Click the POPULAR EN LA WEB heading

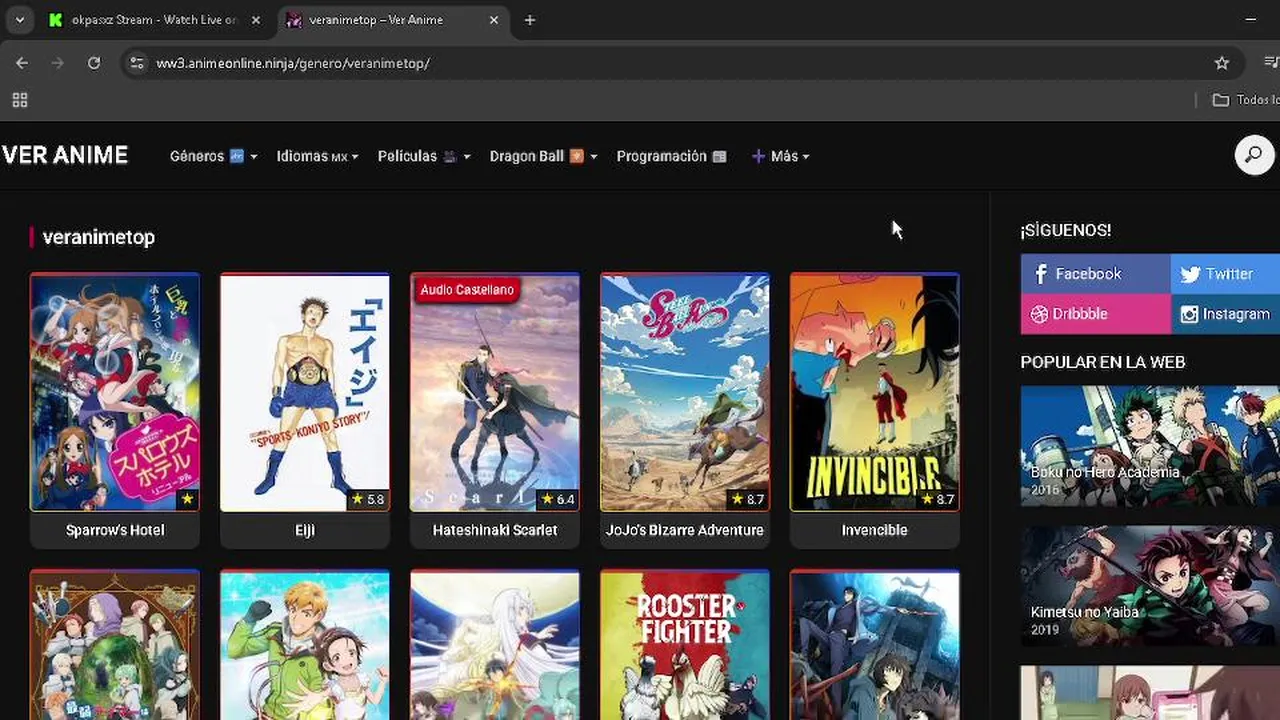tap(1103, 362)
